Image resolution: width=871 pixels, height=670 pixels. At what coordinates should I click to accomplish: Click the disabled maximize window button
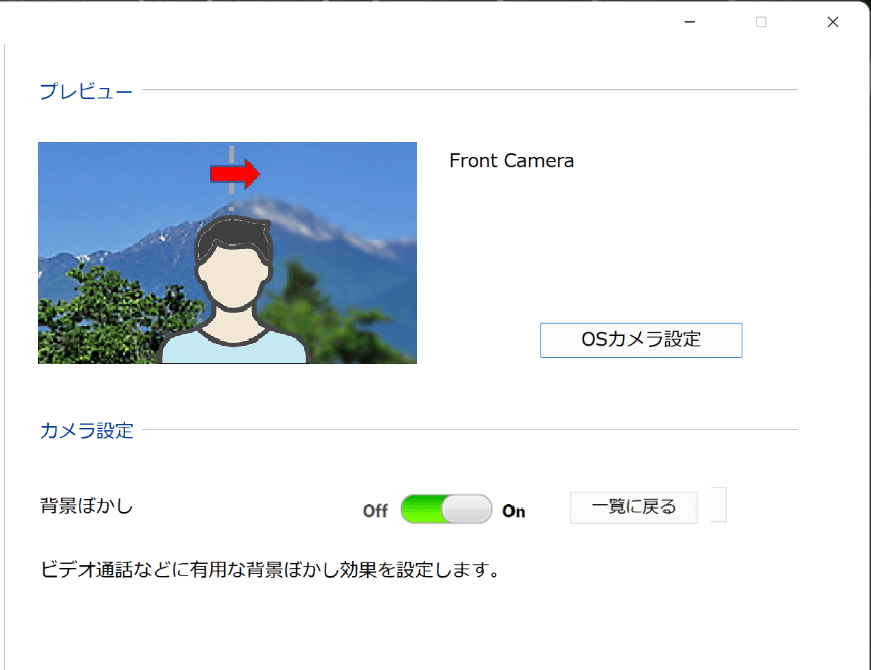click(761, 22)
